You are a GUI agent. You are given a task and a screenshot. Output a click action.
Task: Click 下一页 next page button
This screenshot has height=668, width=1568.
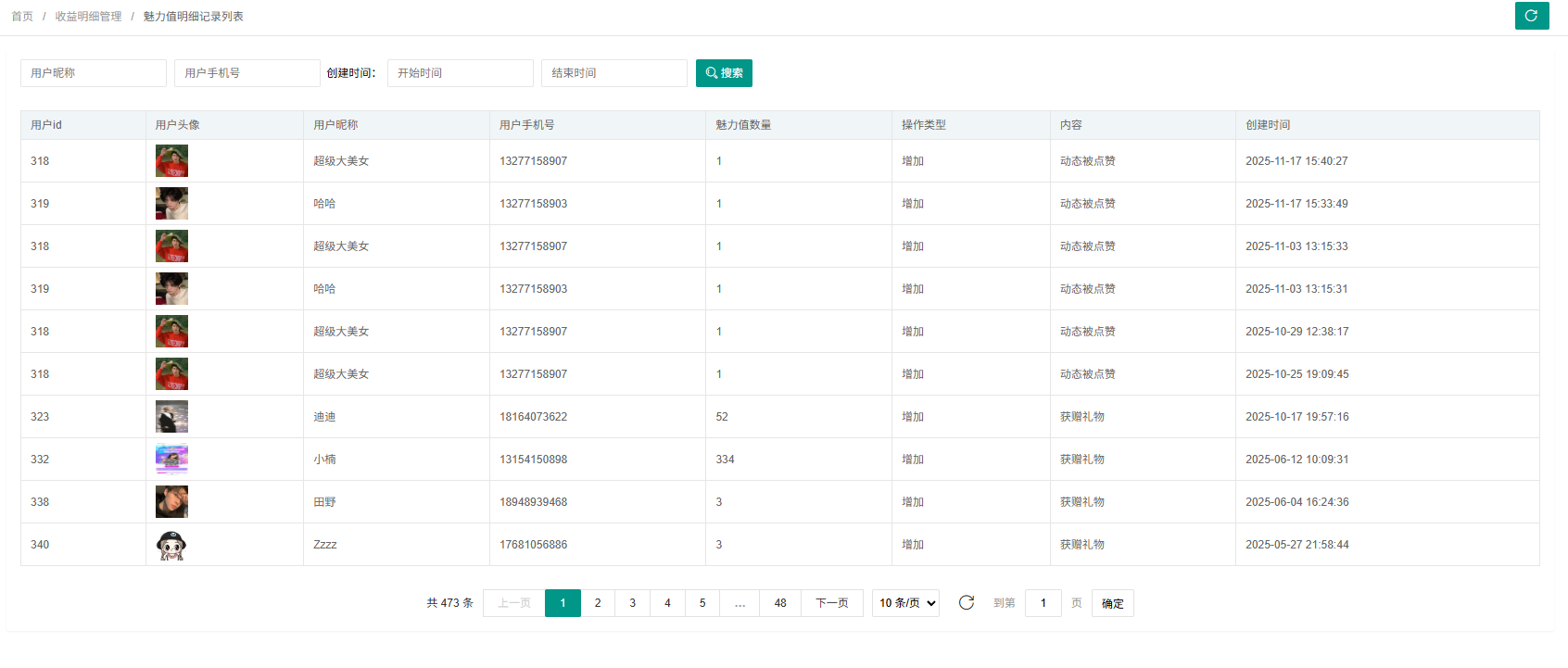(x=831, y=603)
